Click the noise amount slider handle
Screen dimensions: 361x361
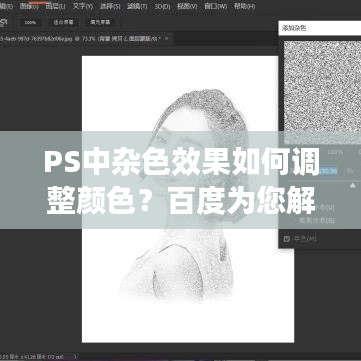pos(353,185)
